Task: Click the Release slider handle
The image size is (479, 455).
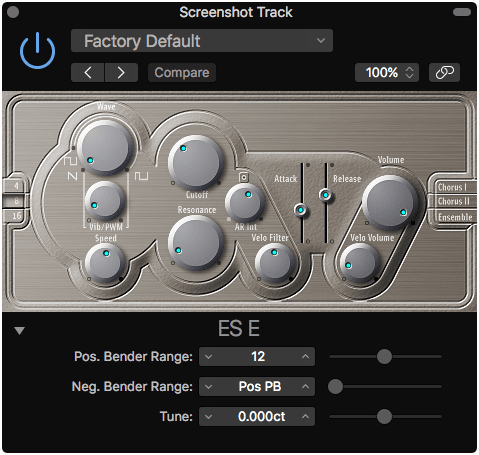Action: tap(326, 195)
